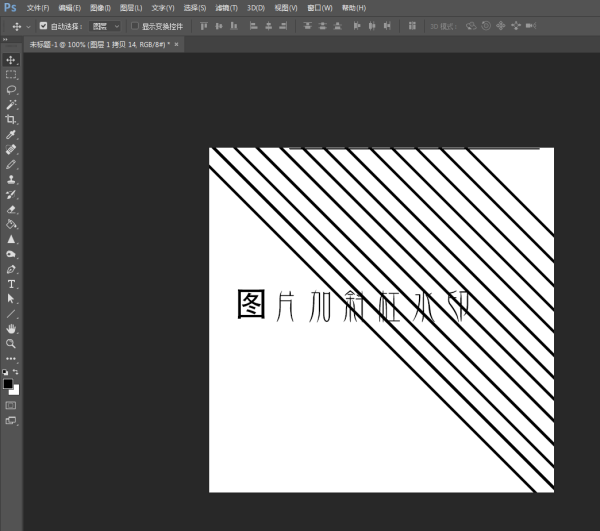
Task: Click 3D pan mode icon
Action: (501, 26)
